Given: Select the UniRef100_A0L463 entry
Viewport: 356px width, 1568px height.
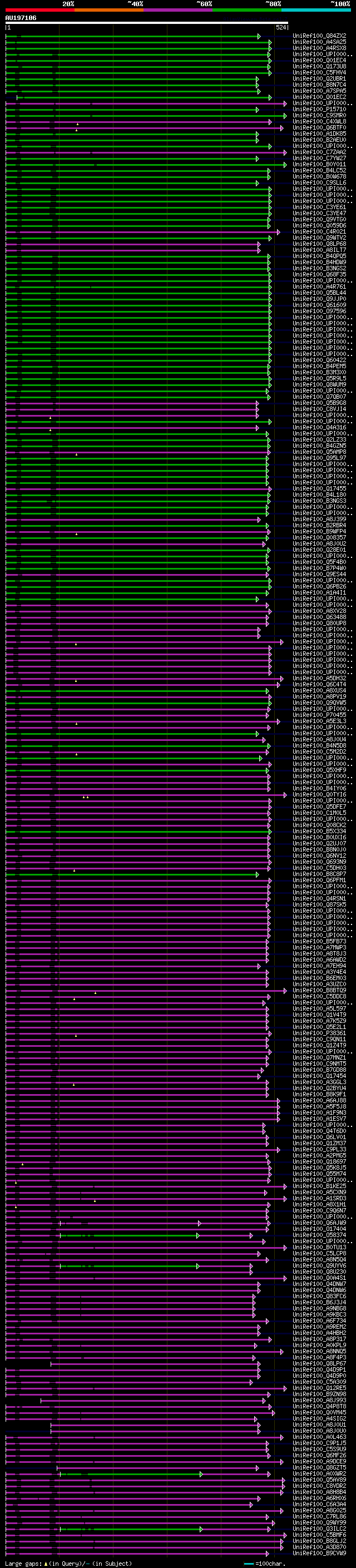Looking at the screenshot, I should click(319, 1437).
